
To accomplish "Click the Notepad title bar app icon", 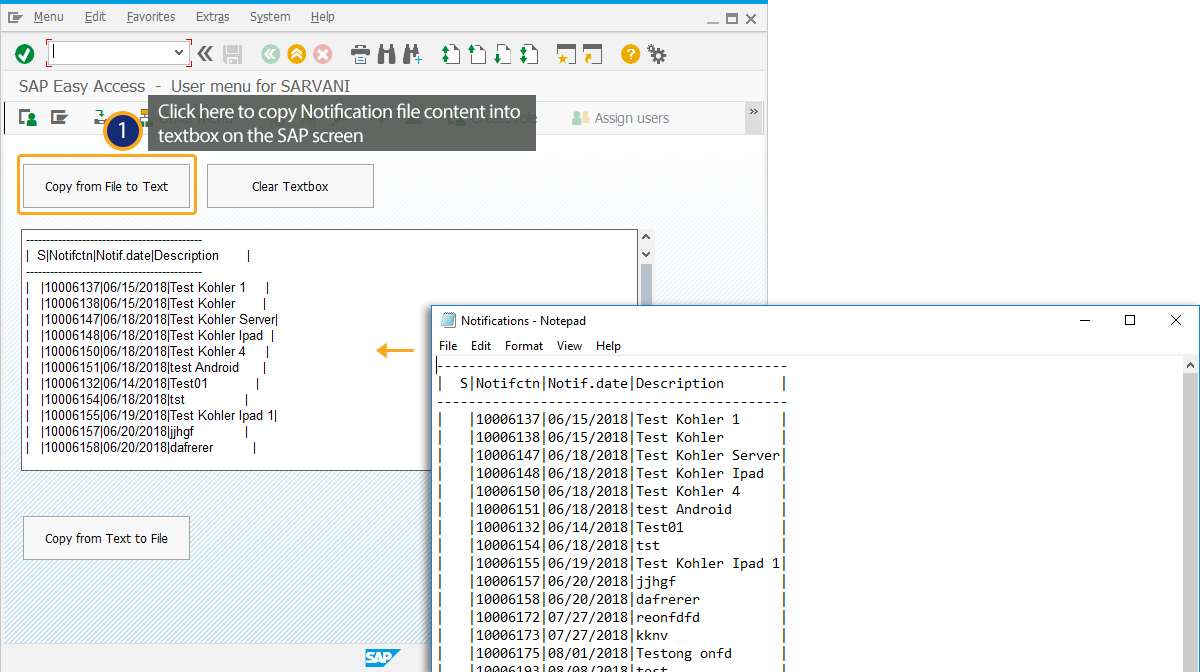I will point(449,320).
